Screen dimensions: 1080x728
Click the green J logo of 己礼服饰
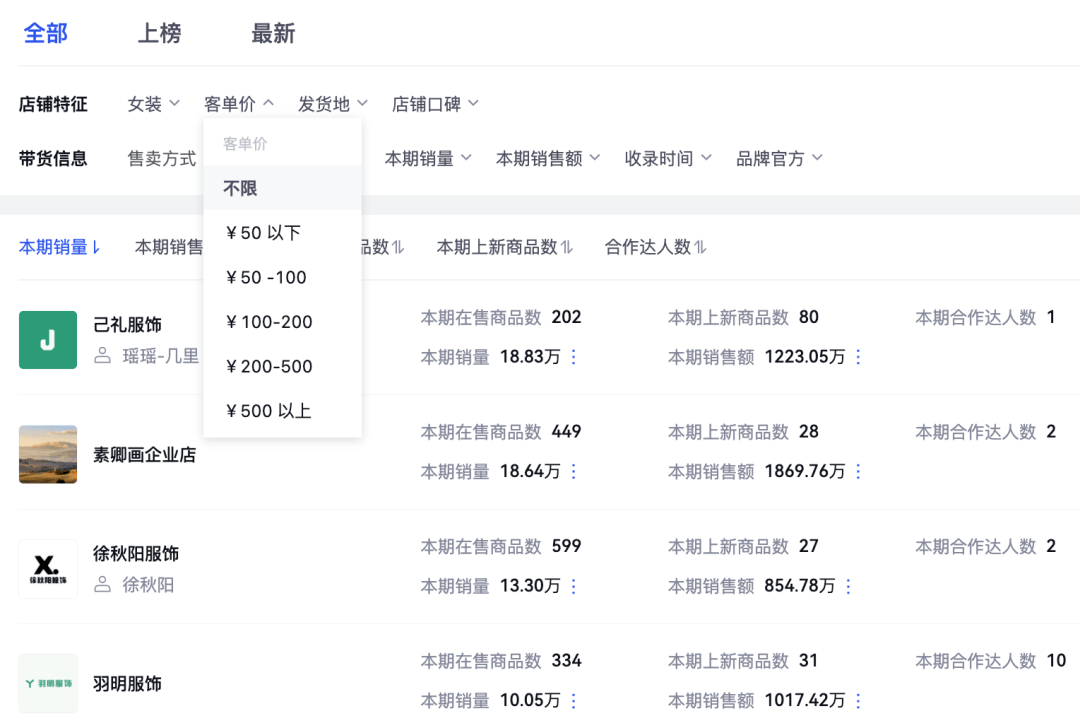(48, 340)
